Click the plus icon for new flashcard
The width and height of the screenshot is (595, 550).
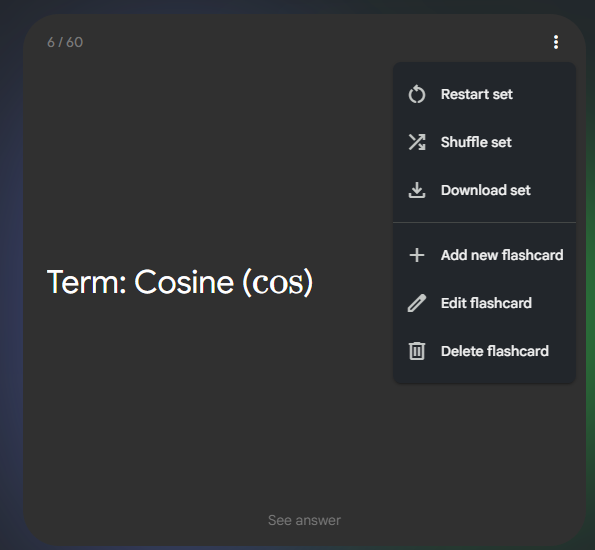417,255
